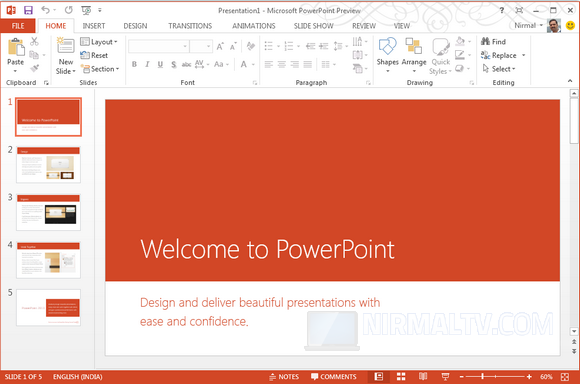This screenshot has width=580, height=384.
Task: Toggle Underline formatting
Action: 160,64
